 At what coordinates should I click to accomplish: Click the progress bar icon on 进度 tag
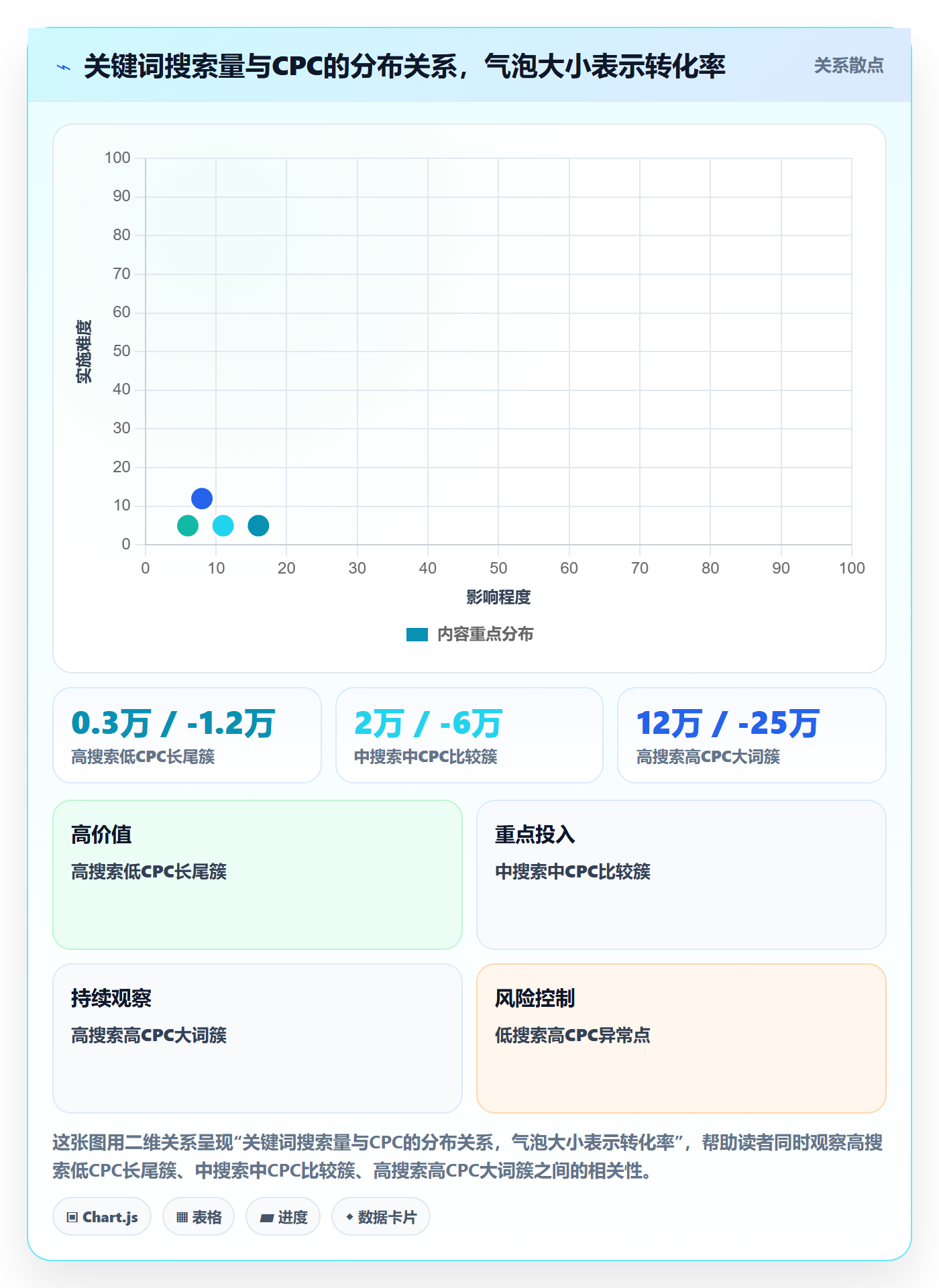tap(266, 1218)
